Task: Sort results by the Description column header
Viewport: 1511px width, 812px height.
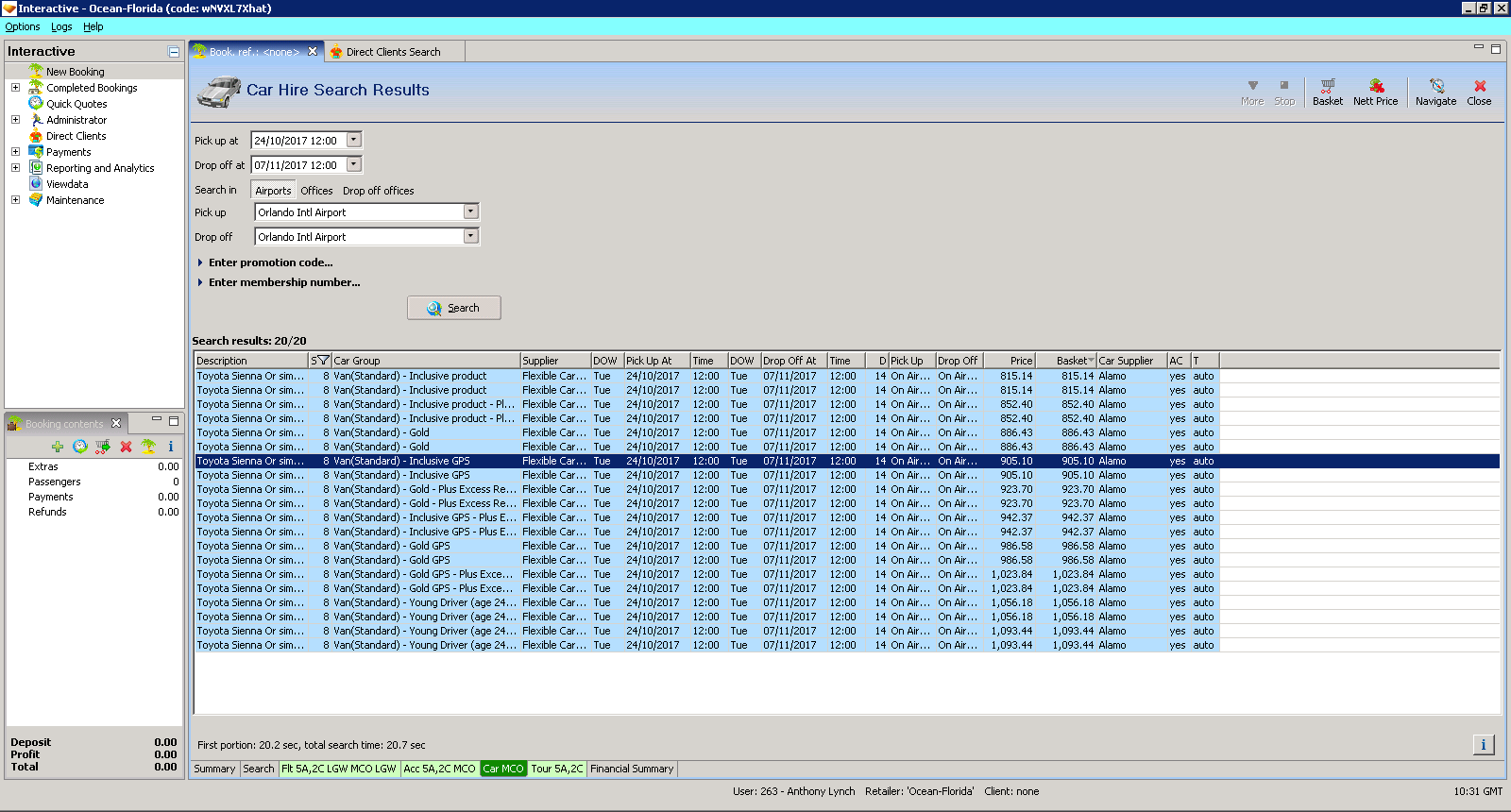Action: (252, 361)
